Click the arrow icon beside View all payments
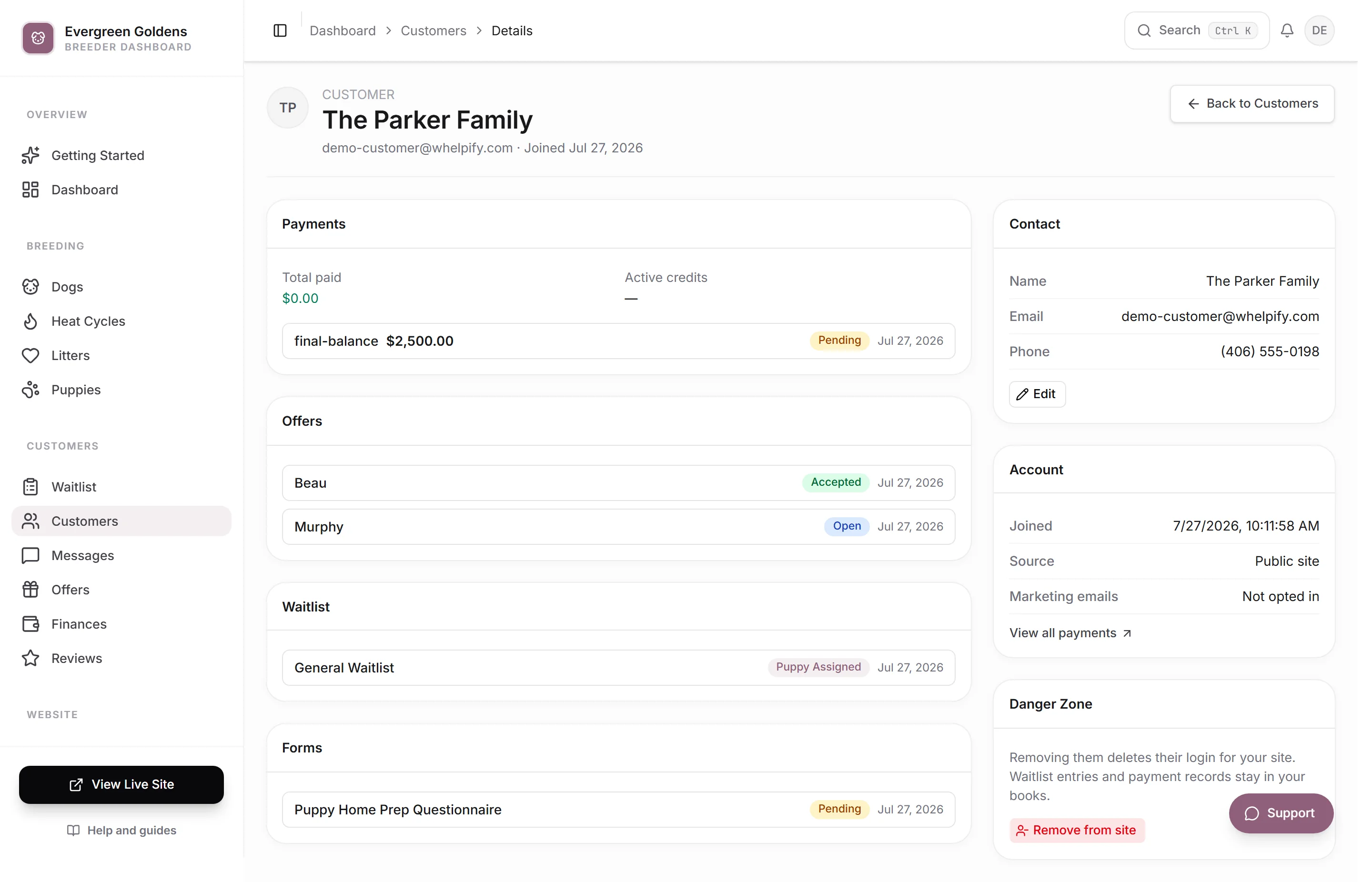Image resolution: width=1372 pixels, height=882 pixels. pyautogui.click(x=1127, y=633)
